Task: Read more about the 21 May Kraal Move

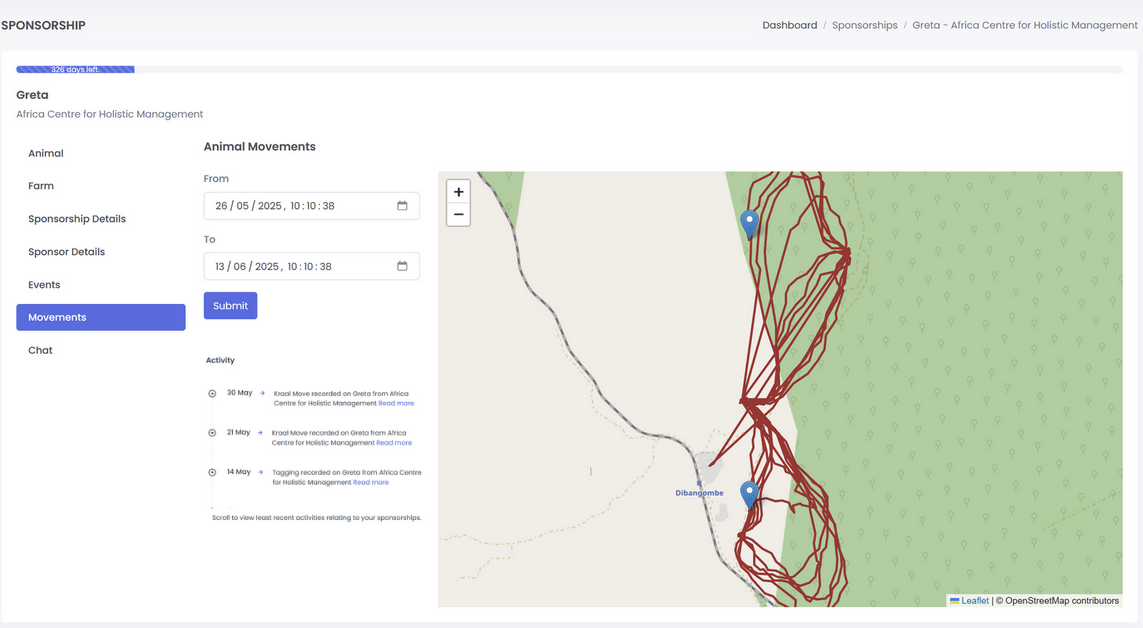Action: (394, 442)
